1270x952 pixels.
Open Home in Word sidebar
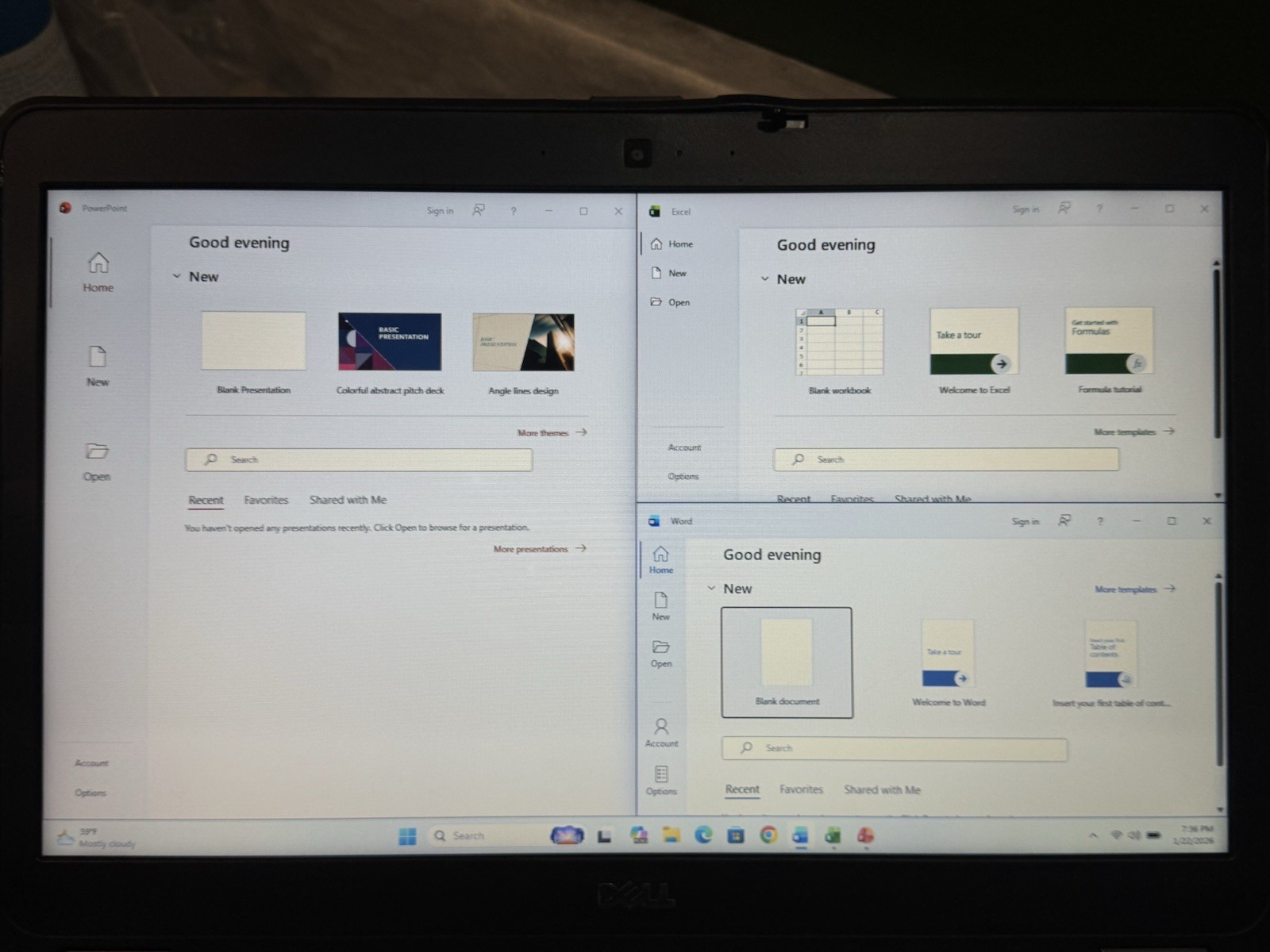660,560
